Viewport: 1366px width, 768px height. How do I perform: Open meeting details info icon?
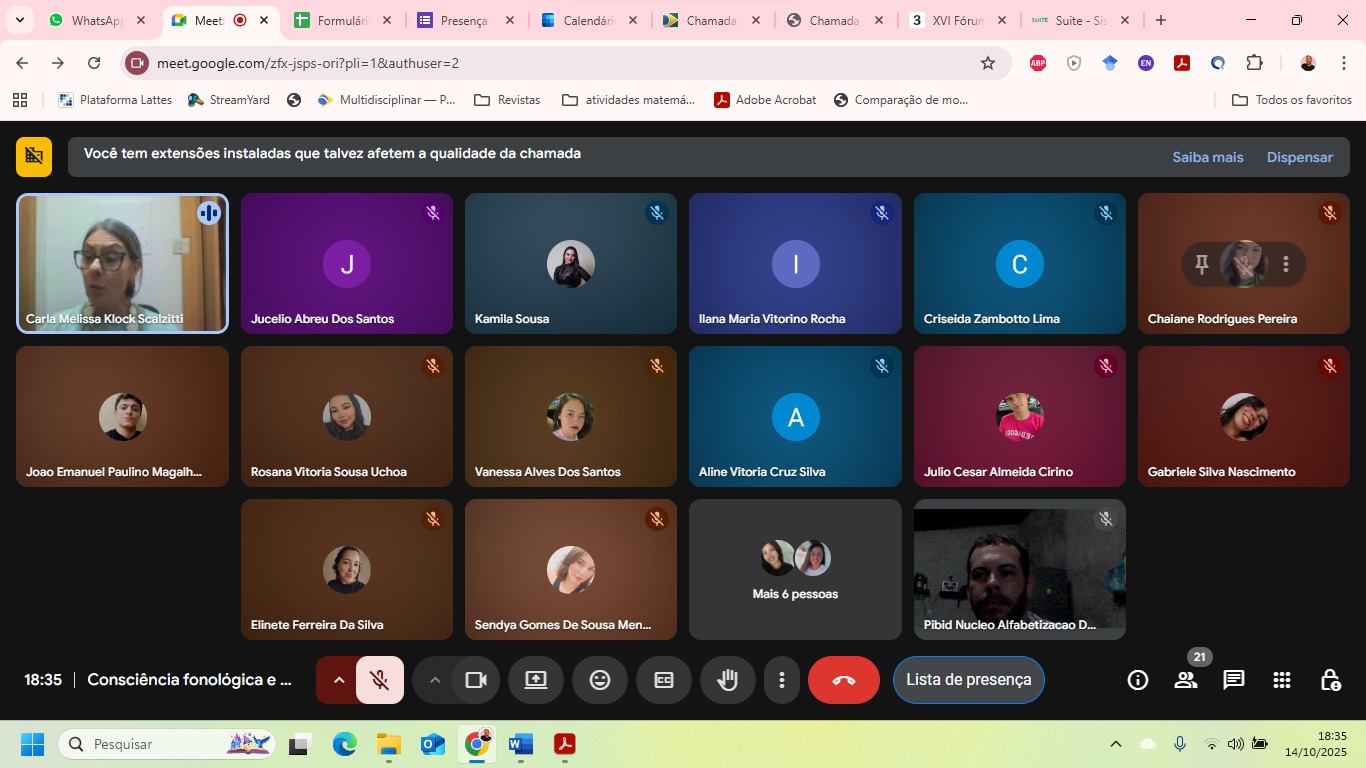click(1138, 680)
